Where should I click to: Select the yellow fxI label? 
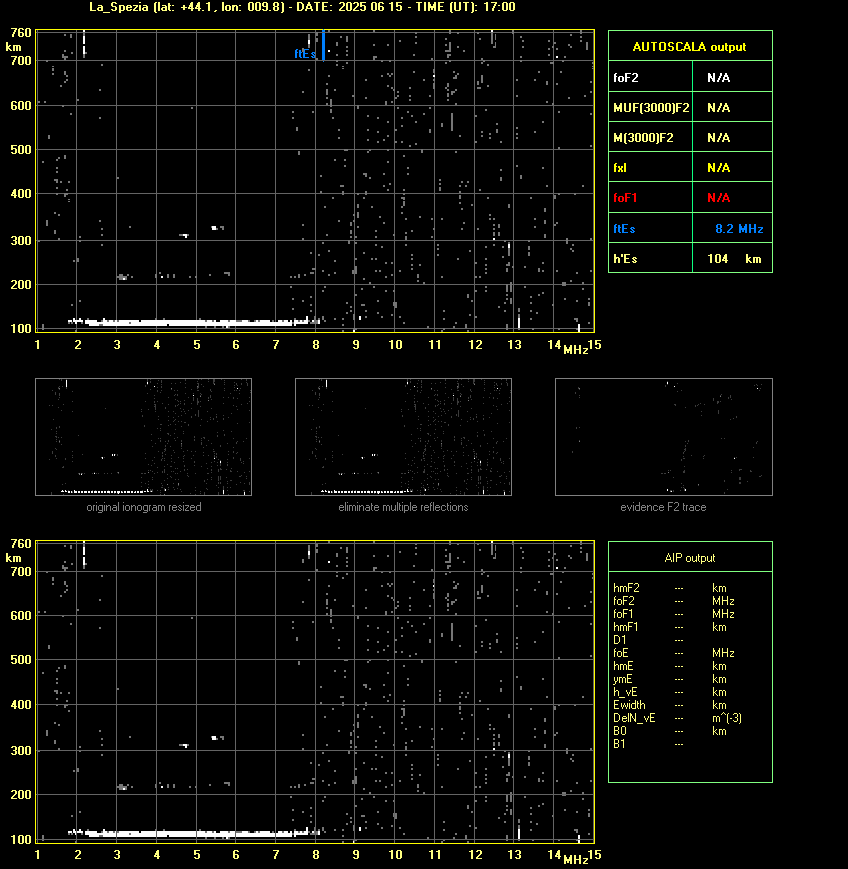coord(620,167)
